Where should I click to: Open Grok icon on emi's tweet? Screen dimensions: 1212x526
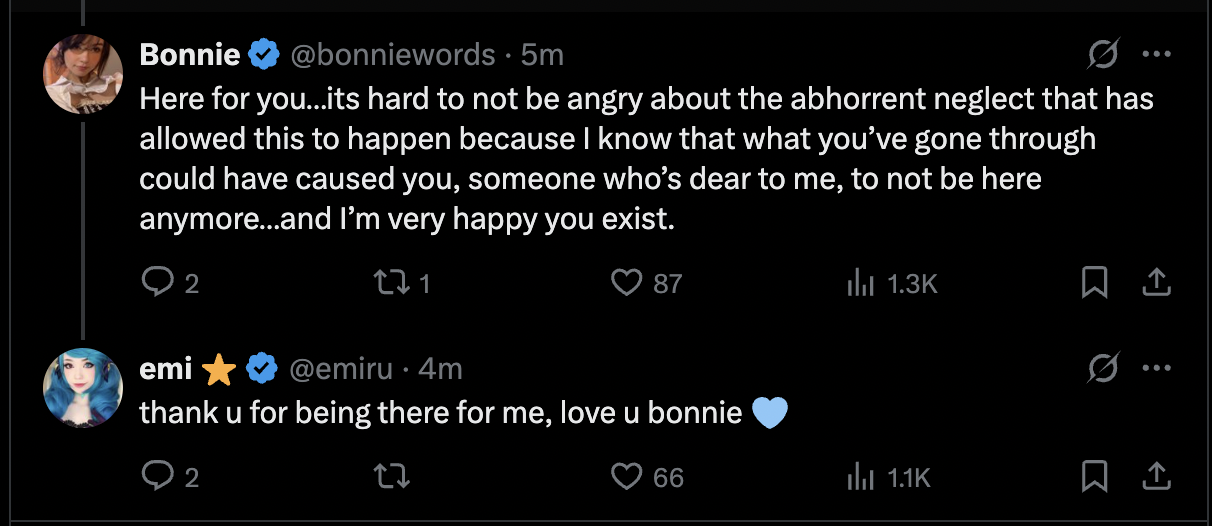(1104, 370)
